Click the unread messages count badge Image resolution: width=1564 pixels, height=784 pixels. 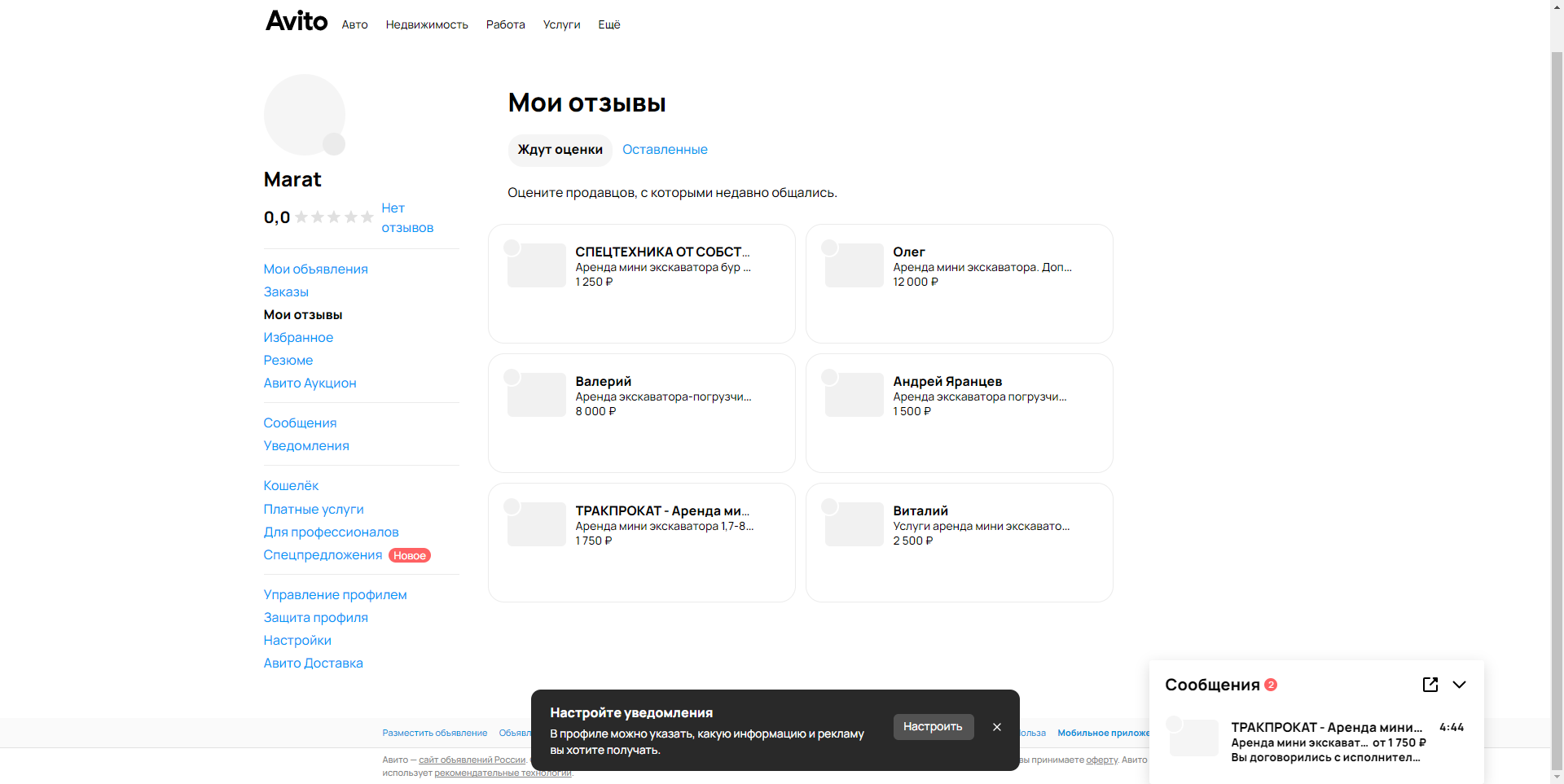point(1271,685)
